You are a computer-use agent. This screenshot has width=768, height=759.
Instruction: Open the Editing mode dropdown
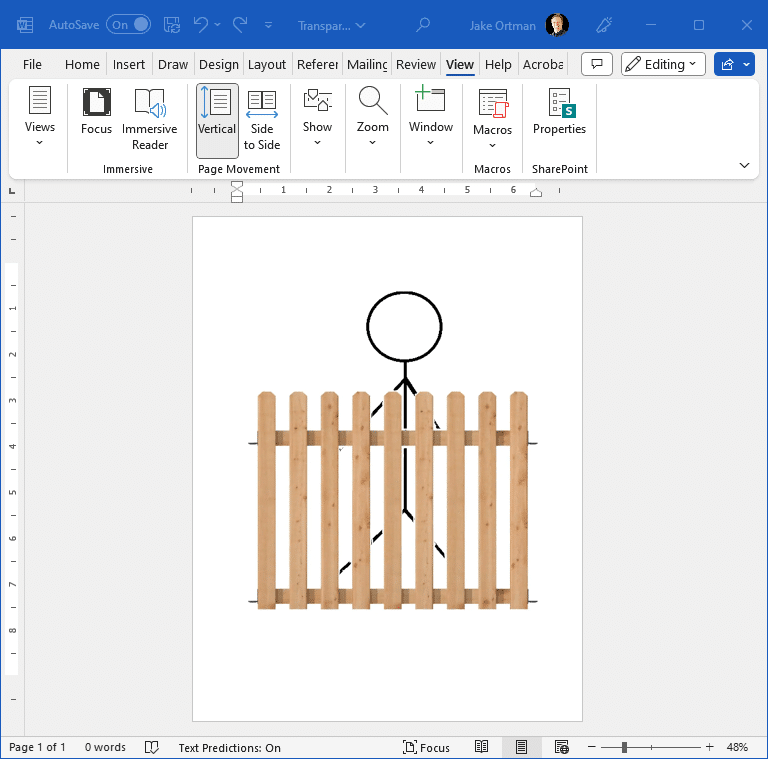point(663,64)
